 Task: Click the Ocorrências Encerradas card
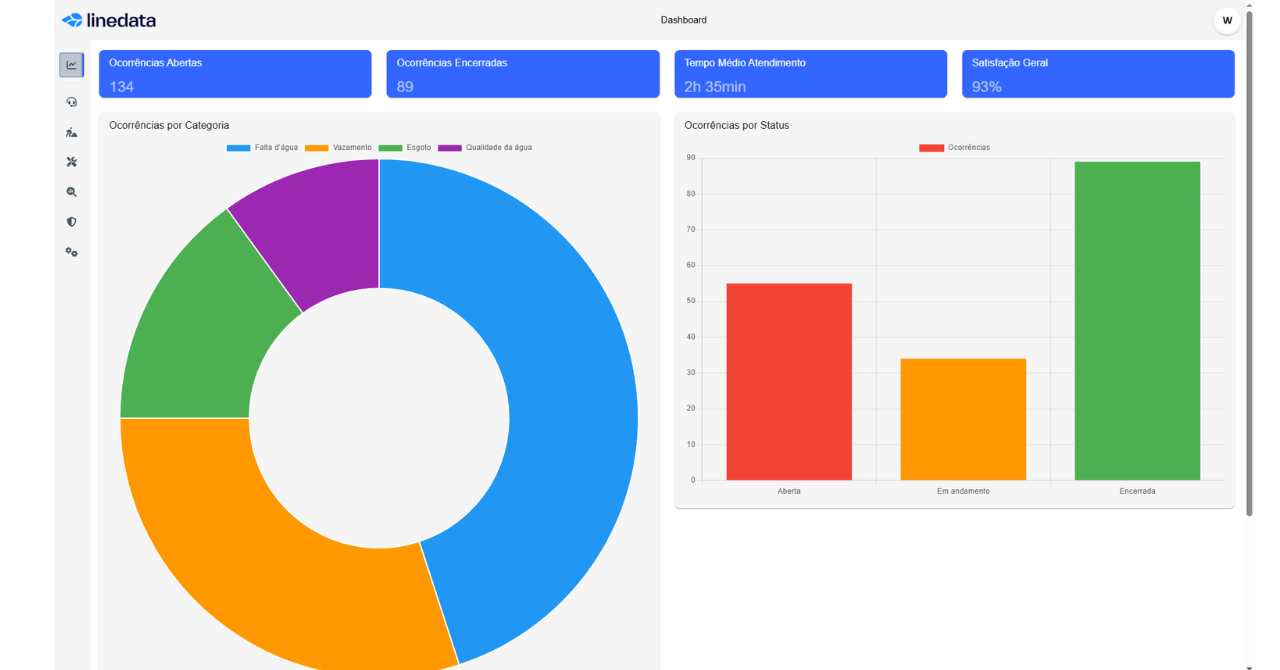(523, 74)
